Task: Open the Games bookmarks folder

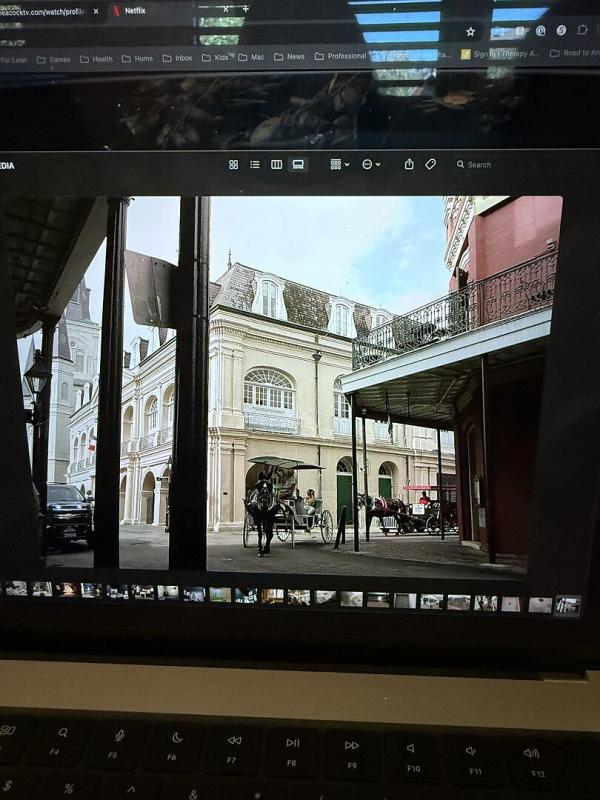Action: pyautogui.click(x=59, y=58)
